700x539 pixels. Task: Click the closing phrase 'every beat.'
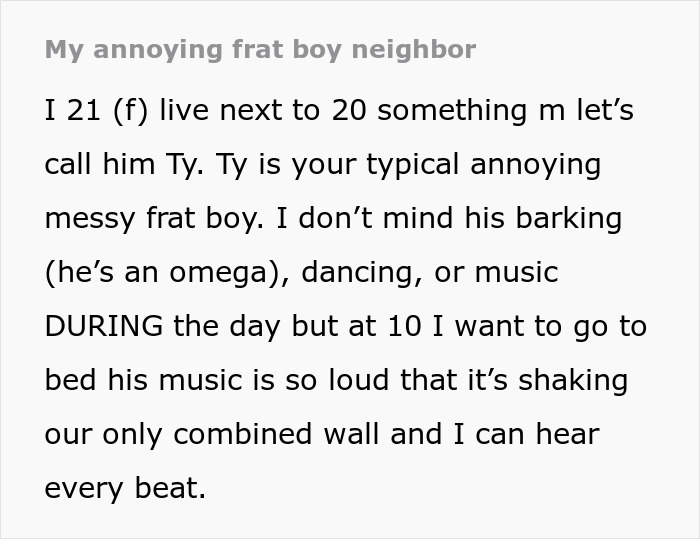[125, 488]
